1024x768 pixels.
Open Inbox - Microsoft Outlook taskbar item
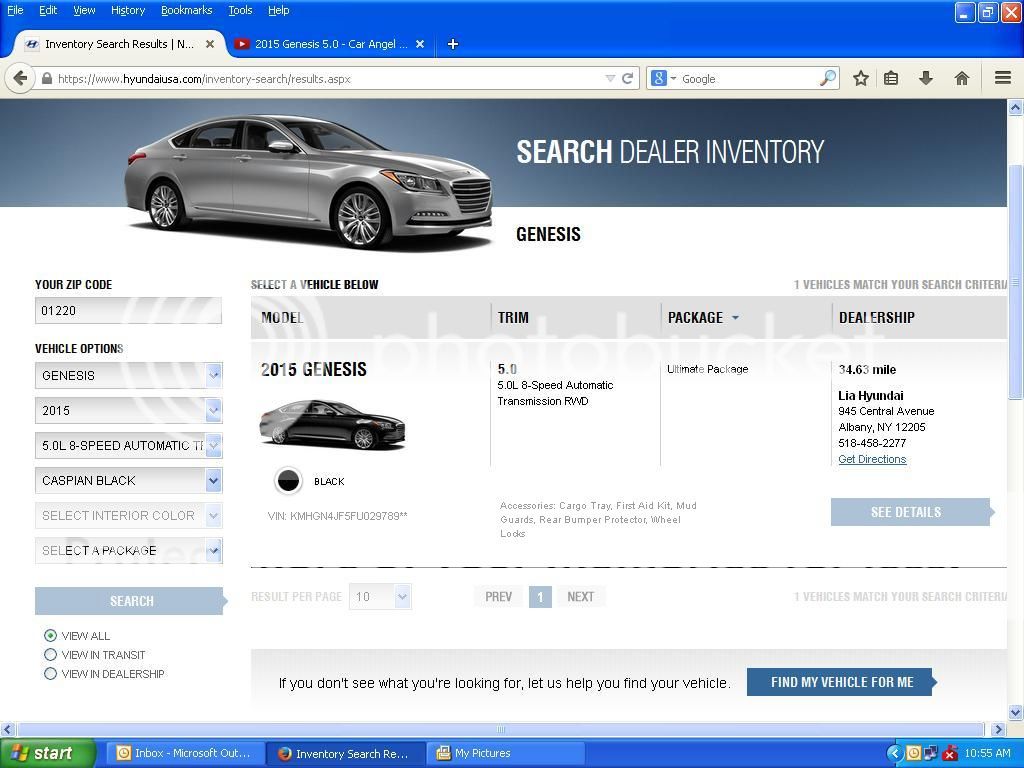pyautogui.click(x=185, y=753)
